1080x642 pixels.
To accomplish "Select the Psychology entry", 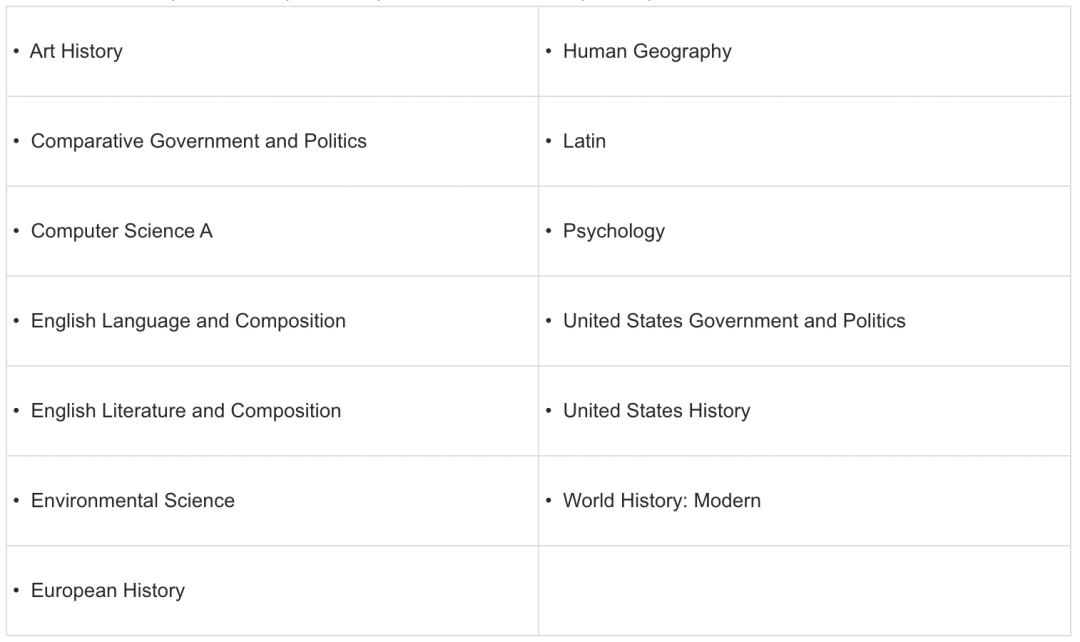I will pos(614,231).
